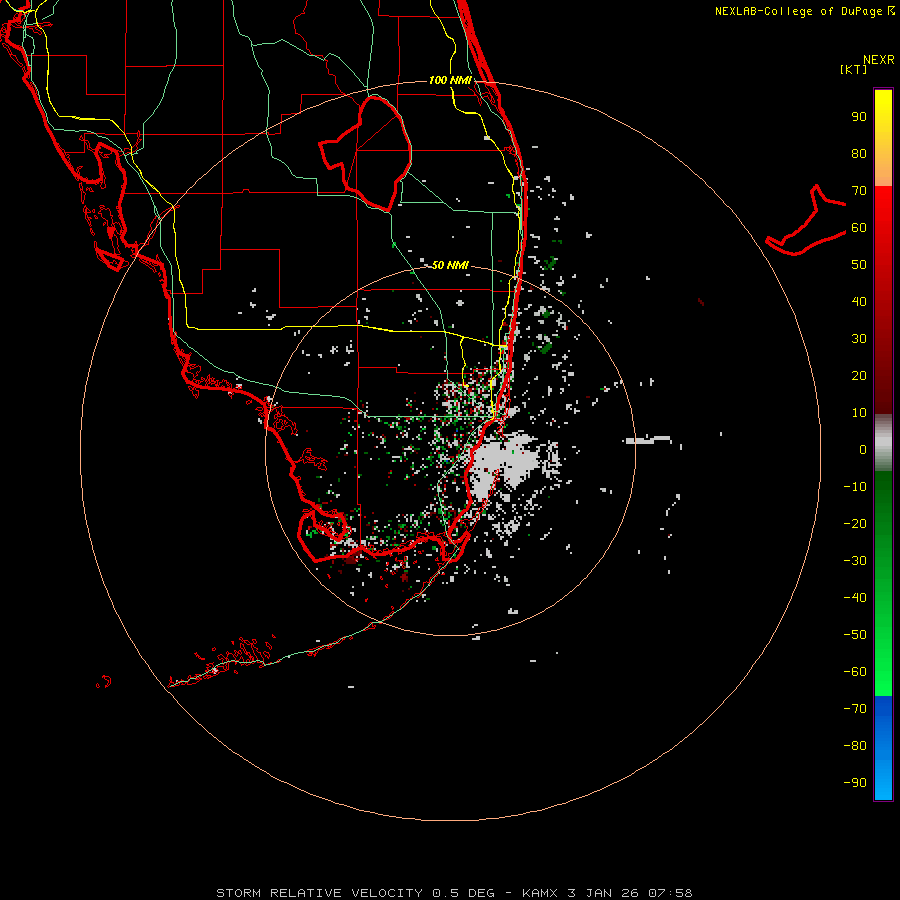Click the [KT] units label
Viewport: 900px width, 900px height.
pos(854,69)
